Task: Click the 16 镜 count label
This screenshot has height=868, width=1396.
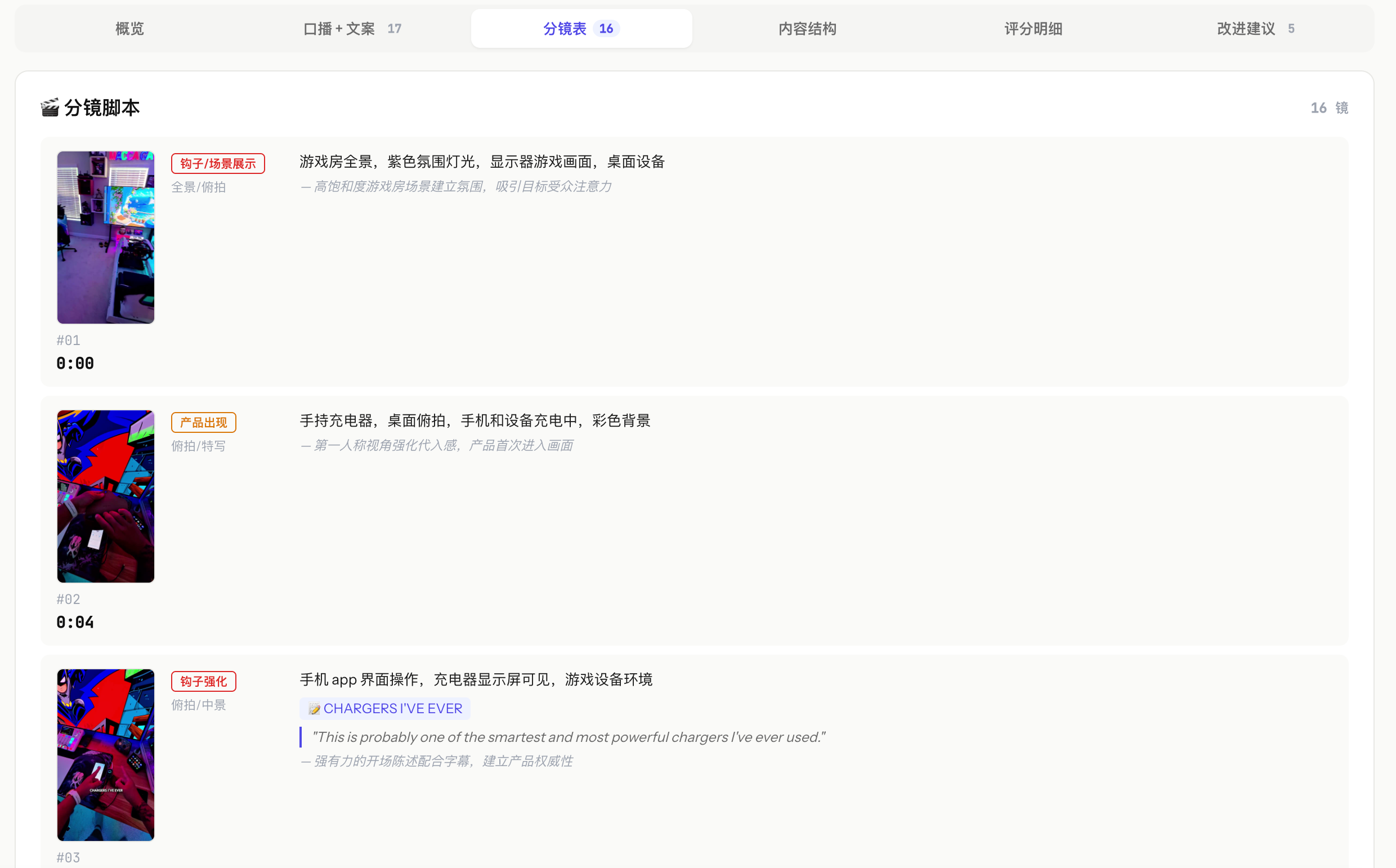Action: pos(1330,108)
